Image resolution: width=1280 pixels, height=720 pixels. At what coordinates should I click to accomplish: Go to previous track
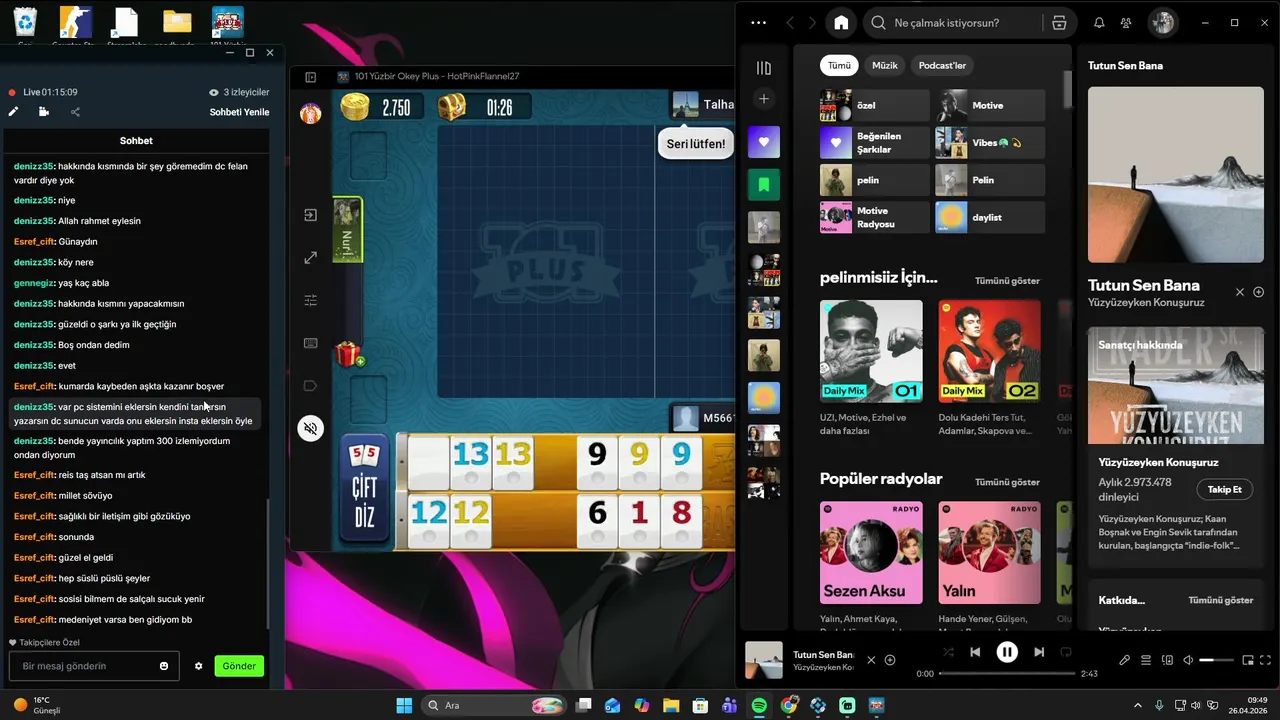(975, 652)
